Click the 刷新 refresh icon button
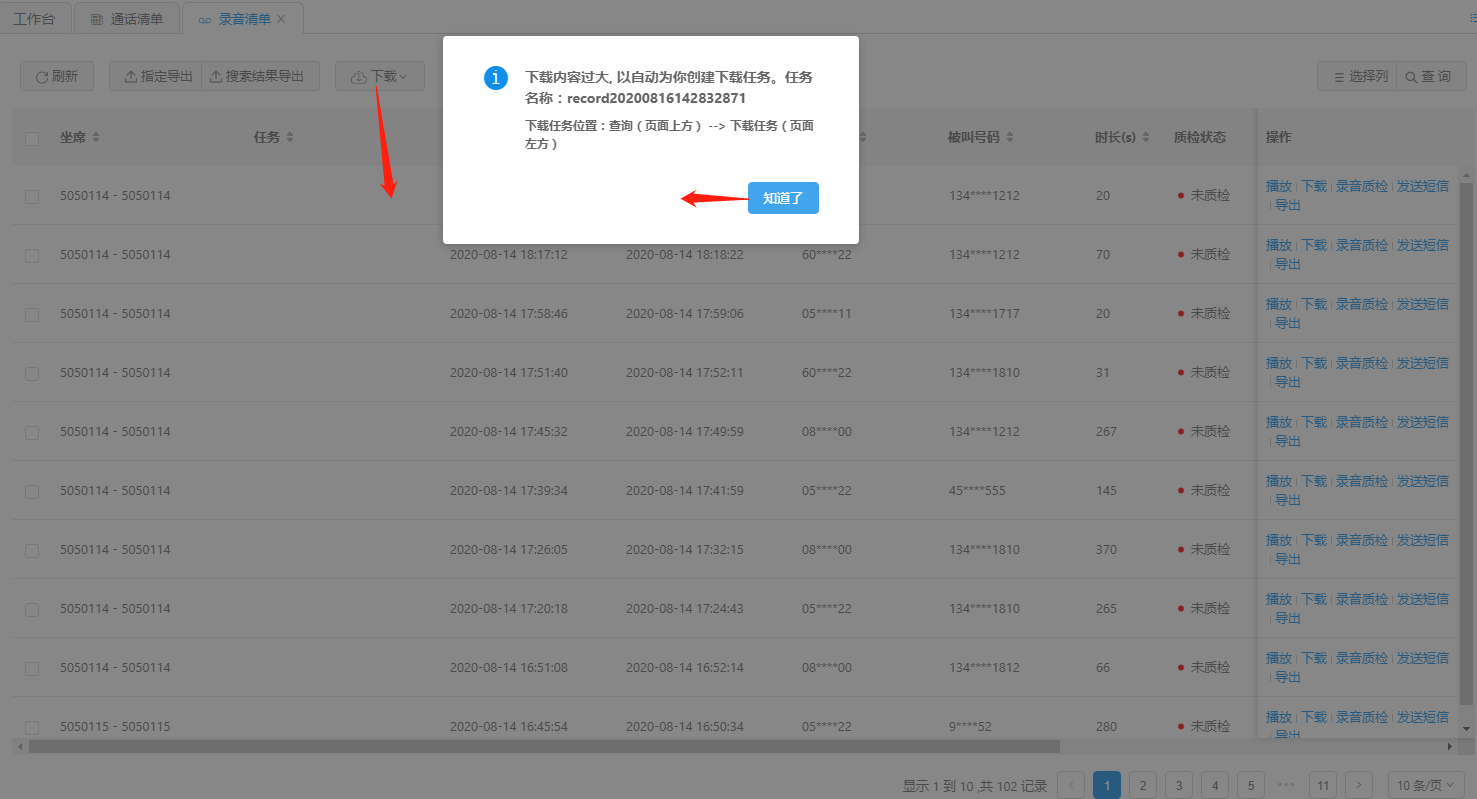 coord(57,77)
